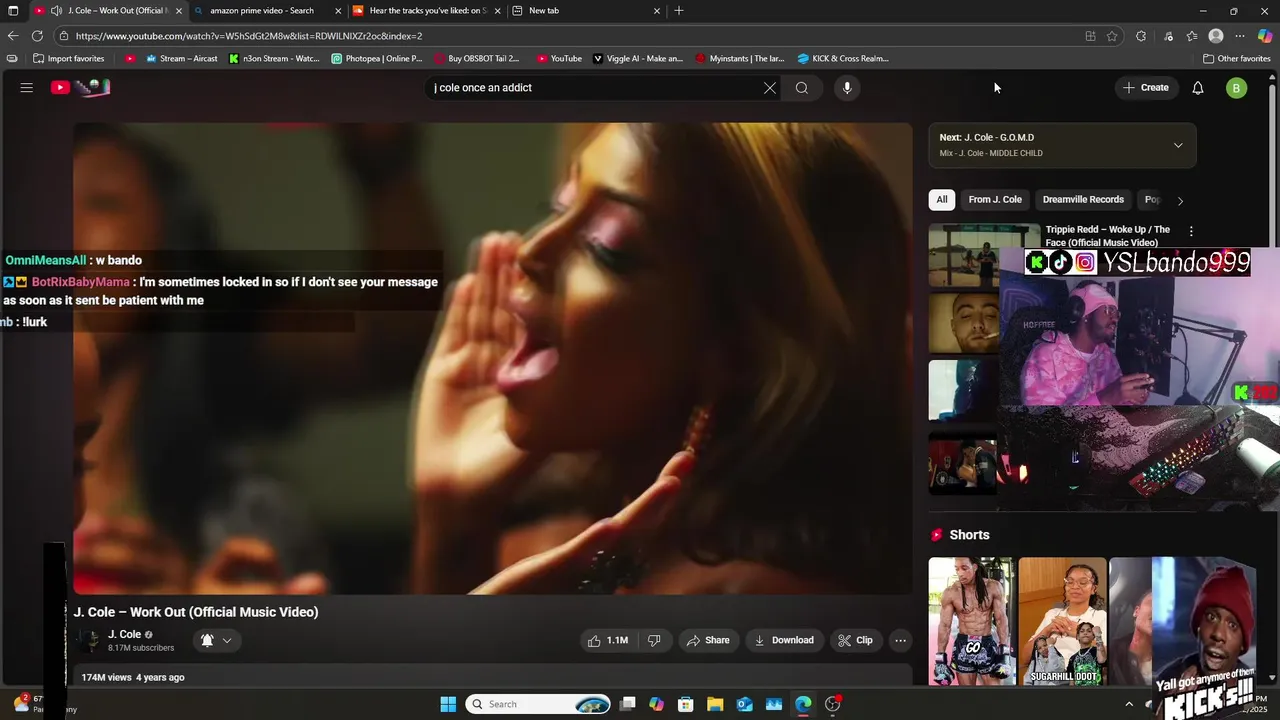Open Microsoft 365 Copilot taskbar icon
This screenshot has width=1280, height=720.
point(656,704)
